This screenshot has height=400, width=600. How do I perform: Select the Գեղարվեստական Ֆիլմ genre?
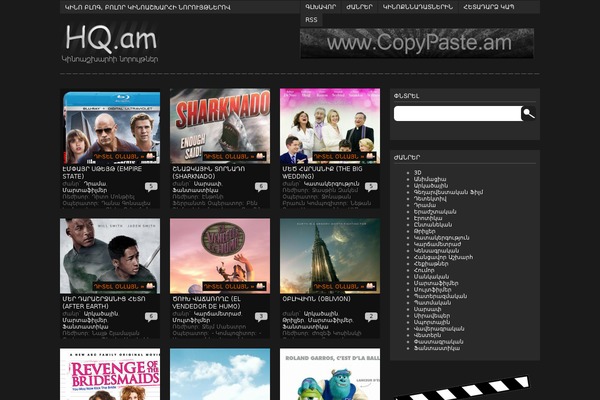(448, 192)
